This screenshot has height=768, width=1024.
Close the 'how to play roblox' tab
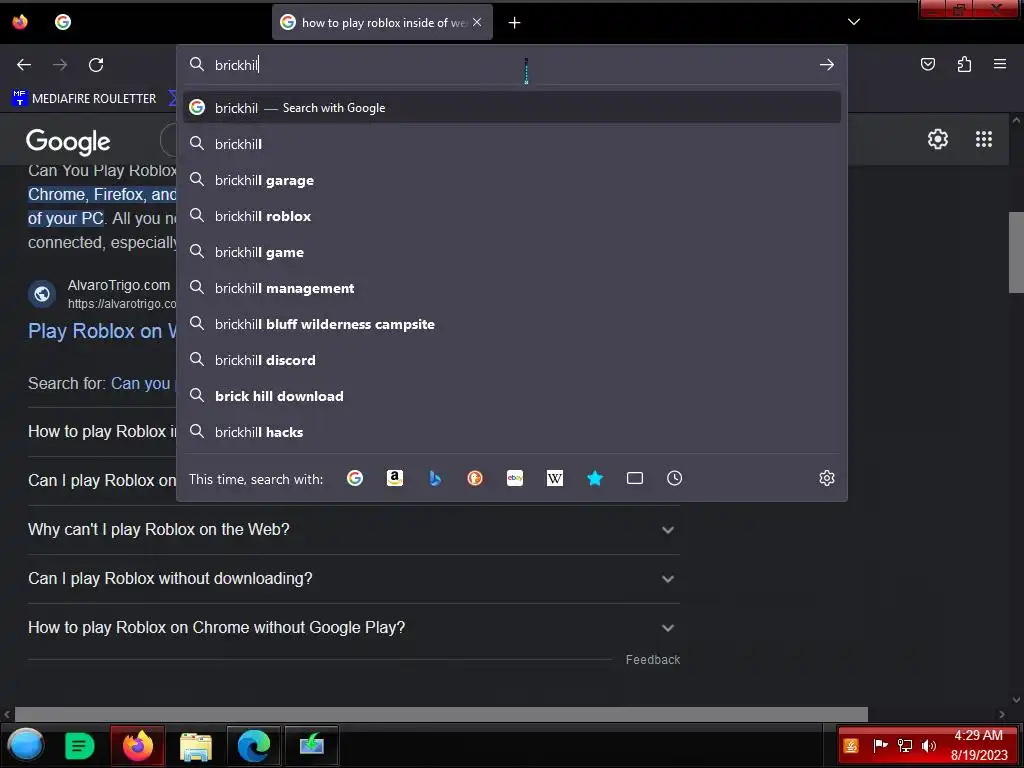point(477,22)
